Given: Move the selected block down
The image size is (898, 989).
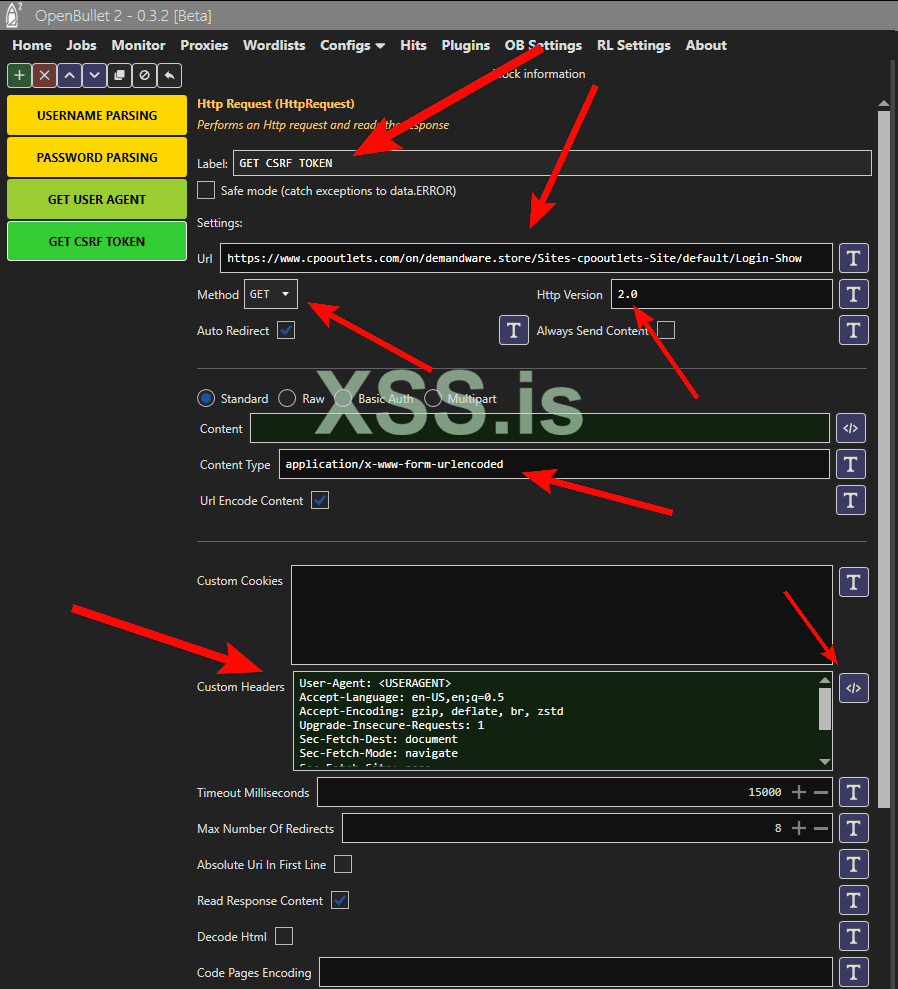Looking at the screenshot, I should 94,76.
